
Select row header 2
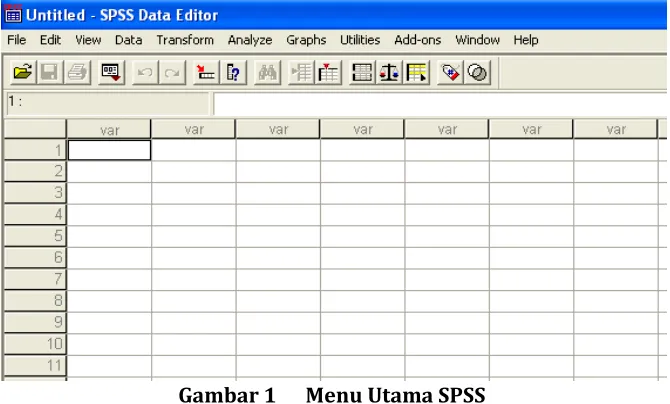click(35, 171)
